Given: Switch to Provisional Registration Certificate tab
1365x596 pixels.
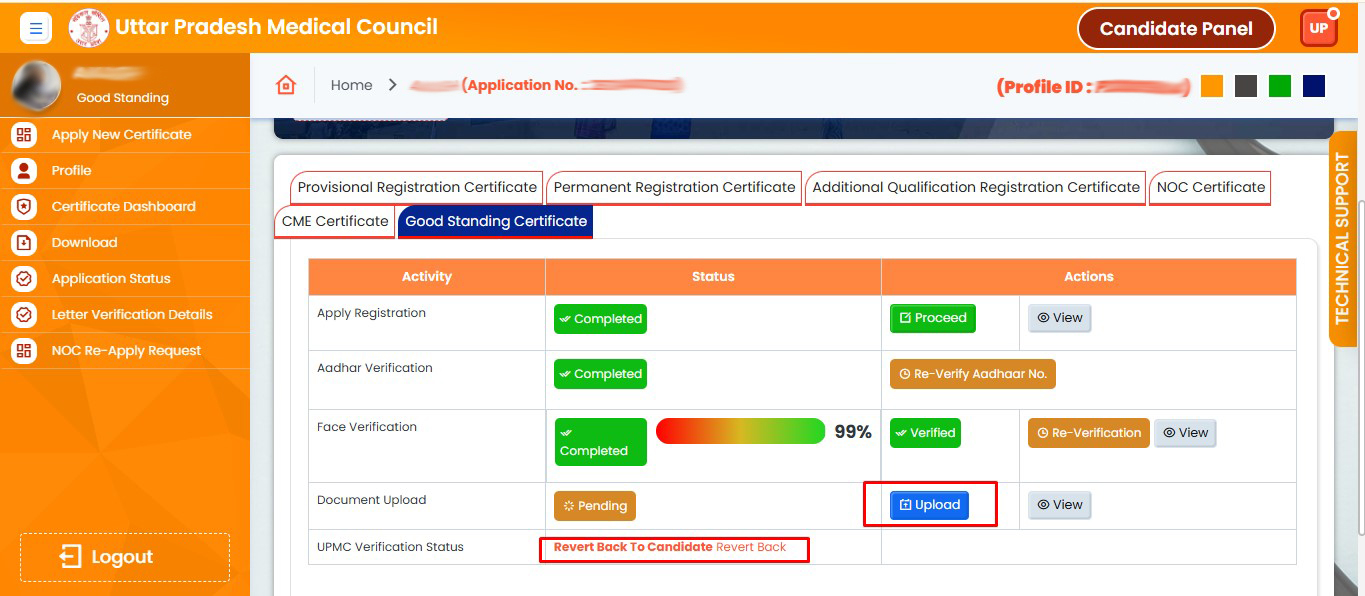Looking at the screenshot, I should pyautogui.click(x=417, y=188).
